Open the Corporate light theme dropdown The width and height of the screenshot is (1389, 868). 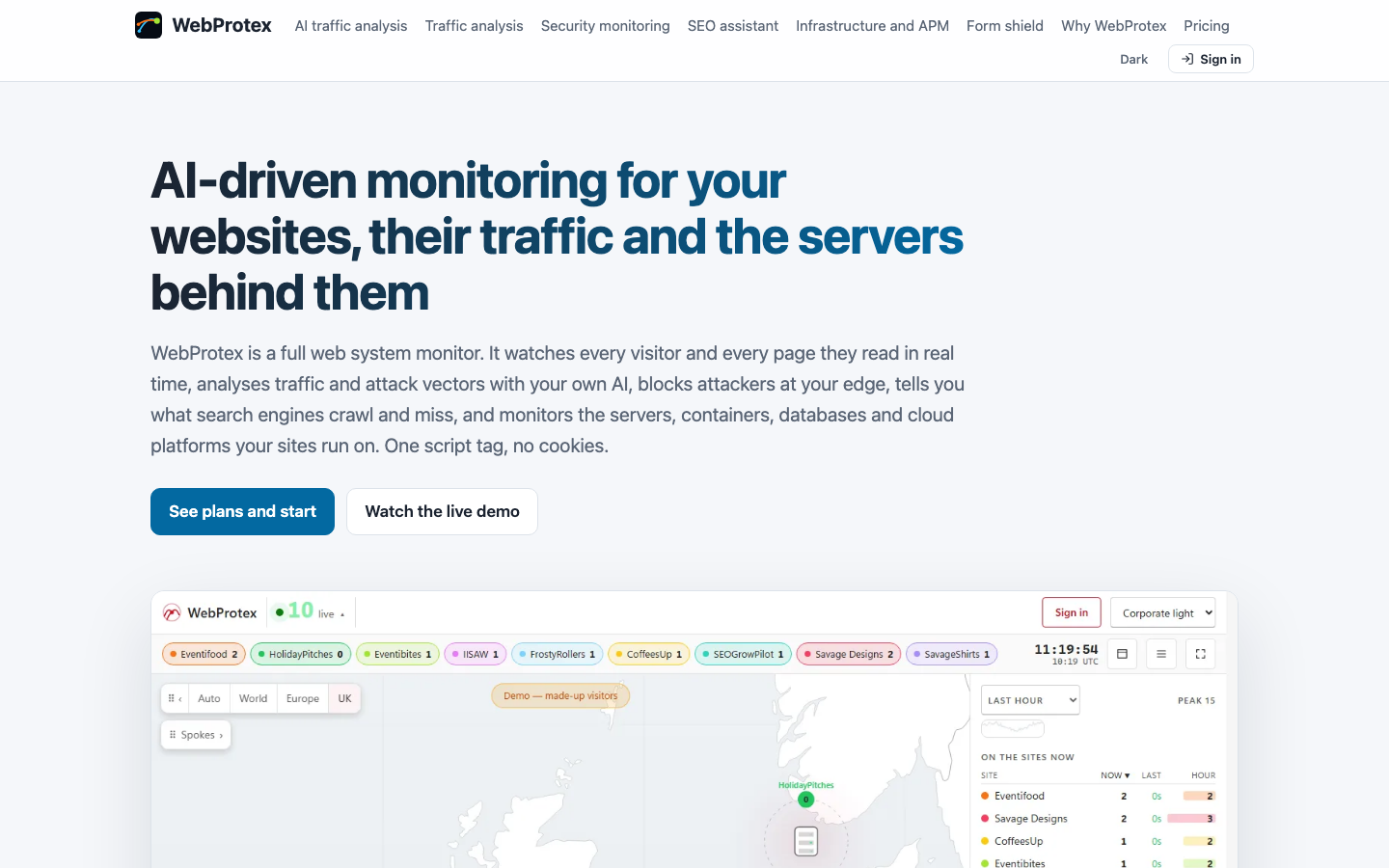pyautogui.click(x=1162, y=612)
